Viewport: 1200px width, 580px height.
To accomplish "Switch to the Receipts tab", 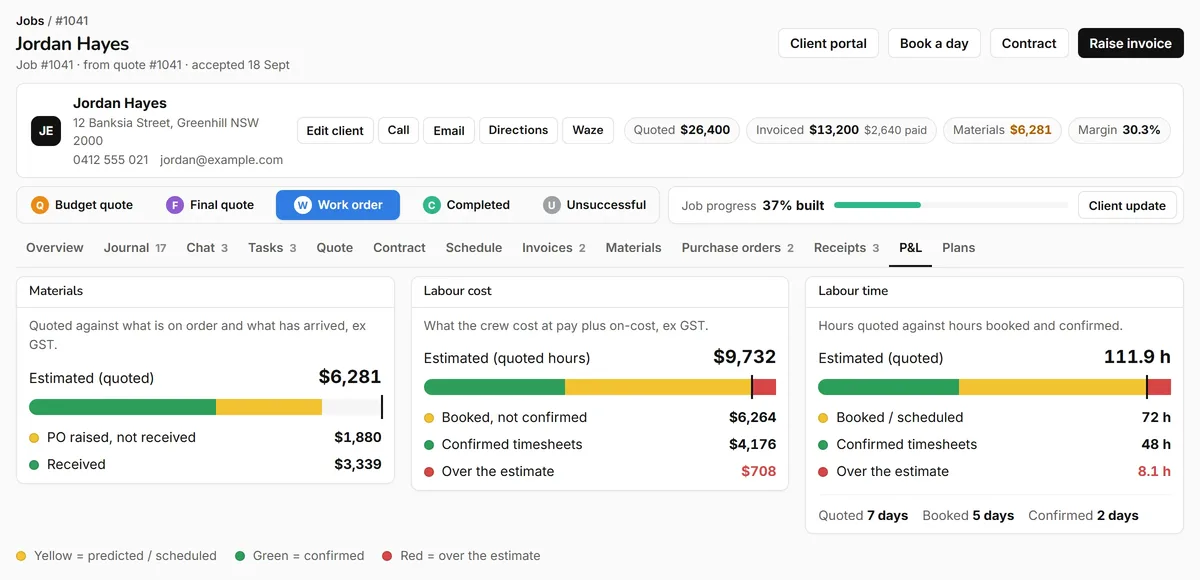I will [x=846, y=248].
